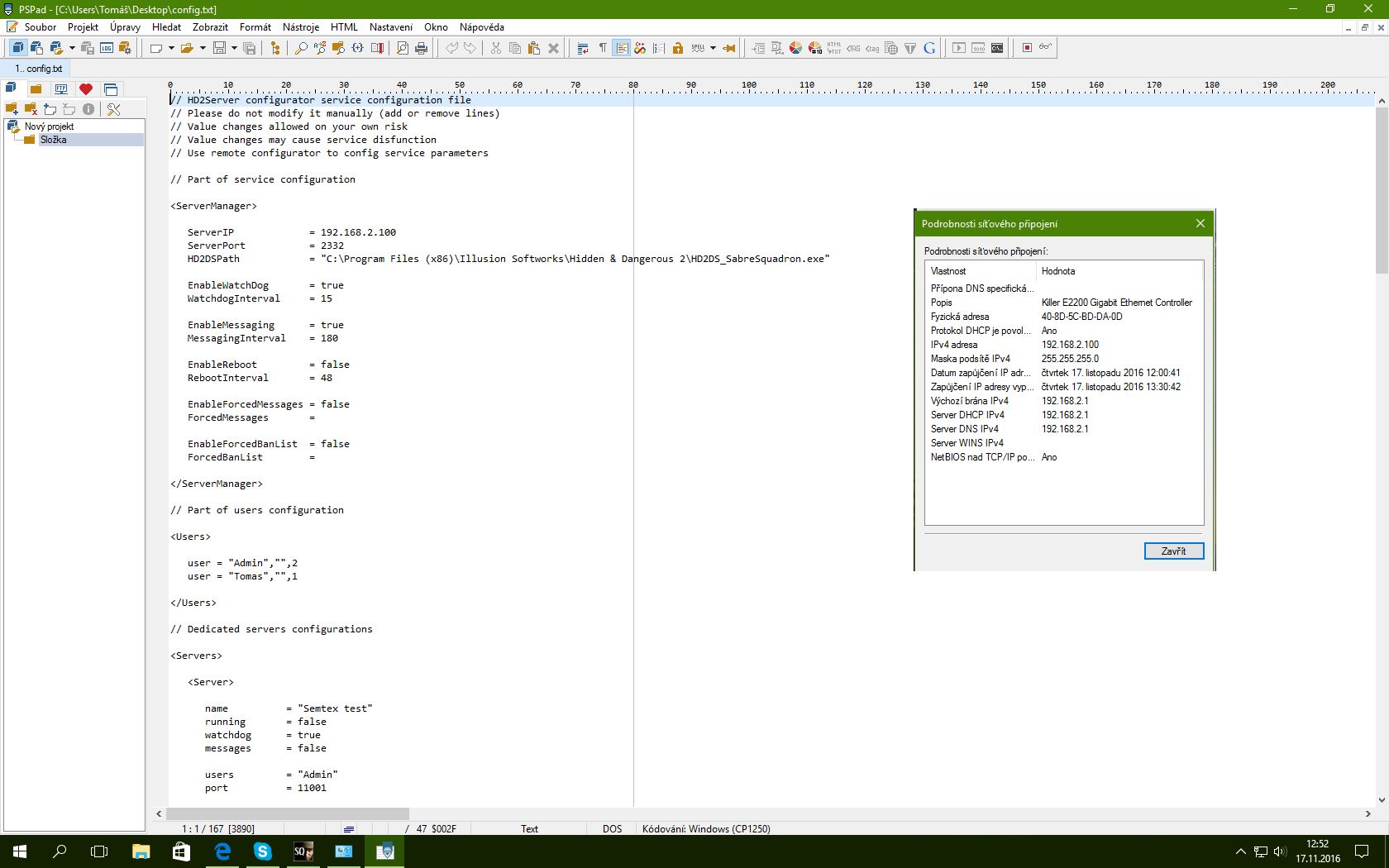Click the Delete X toolbar icon
The width and height of the screenshot is (1389, 868).
[554, 48]
